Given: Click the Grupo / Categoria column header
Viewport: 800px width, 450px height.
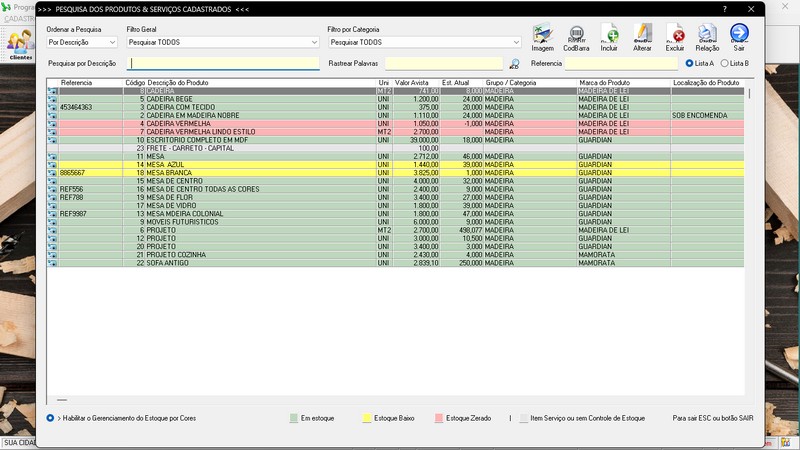Looking at the screenshot, I should tap(511, 83).
